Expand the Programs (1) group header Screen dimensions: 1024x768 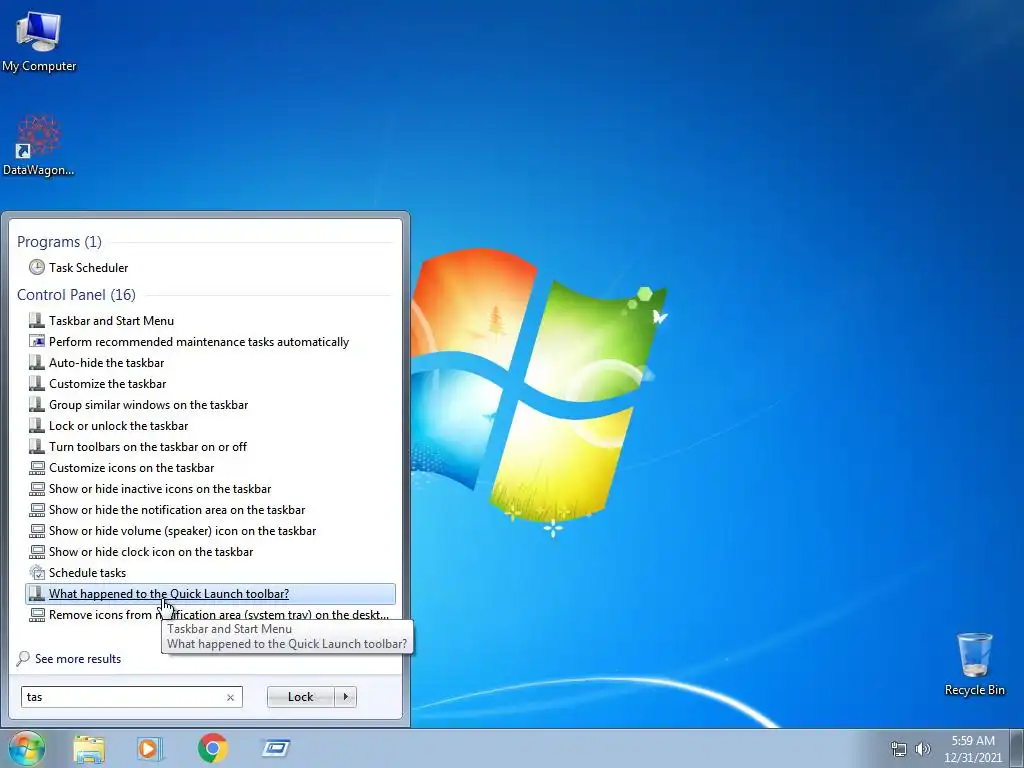pos(59,242)
